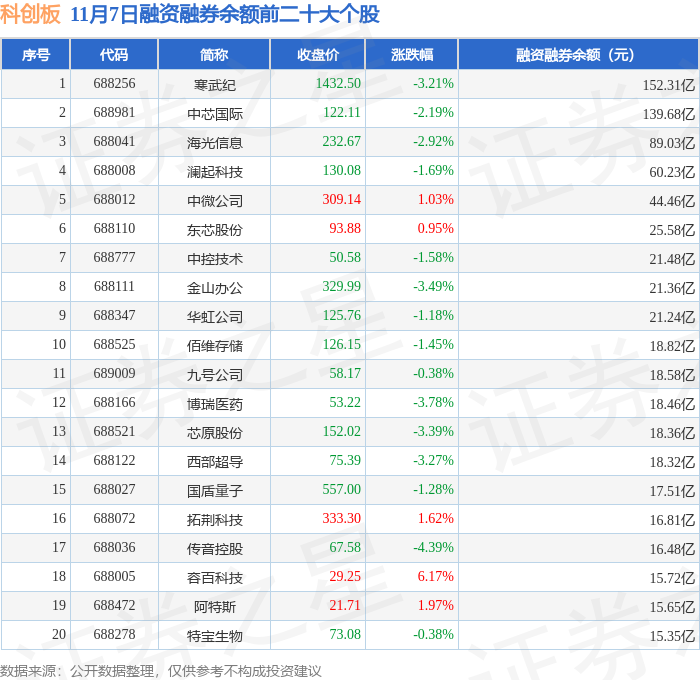Select stock code 688981

point(114,113)
